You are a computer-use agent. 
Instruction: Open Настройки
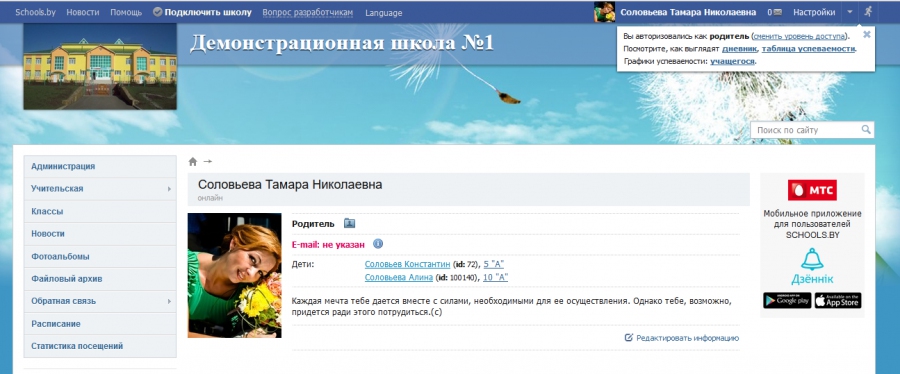click(814, 12)
